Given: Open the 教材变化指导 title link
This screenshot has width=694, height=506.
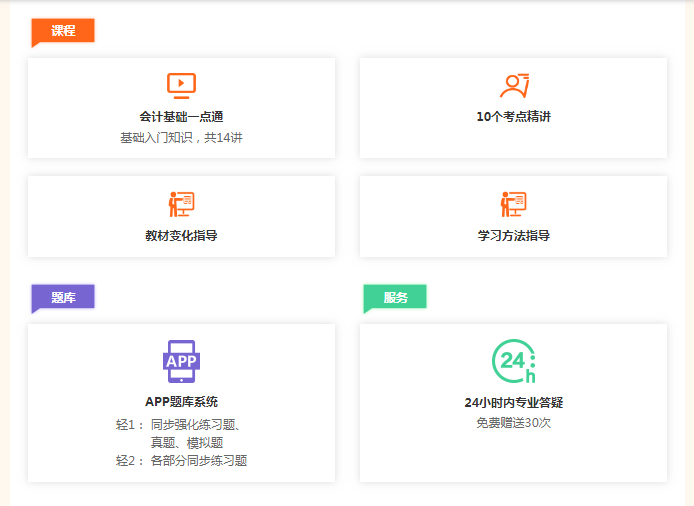Looking at the screenshot, I should [x=181, y=236].
